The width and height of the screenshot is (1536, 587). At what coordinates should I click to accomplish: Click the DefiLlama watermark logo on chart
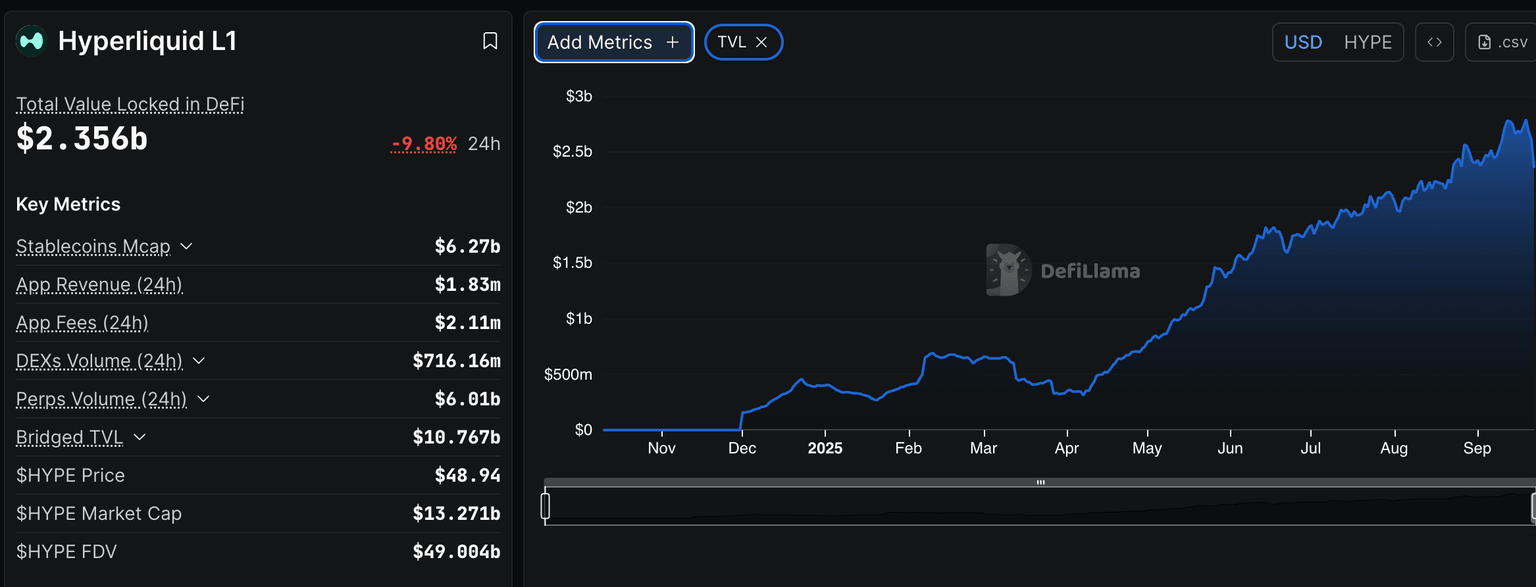(1008, 270)
